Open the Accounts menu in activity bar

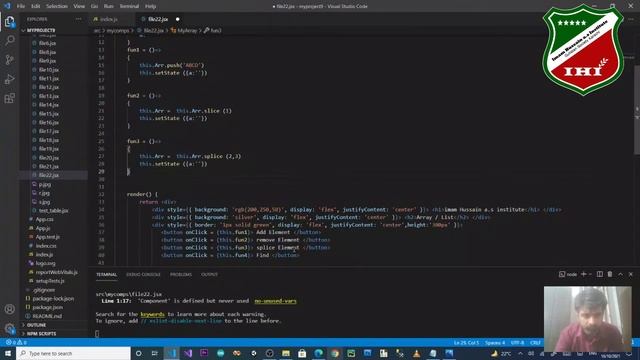[9, 309]
